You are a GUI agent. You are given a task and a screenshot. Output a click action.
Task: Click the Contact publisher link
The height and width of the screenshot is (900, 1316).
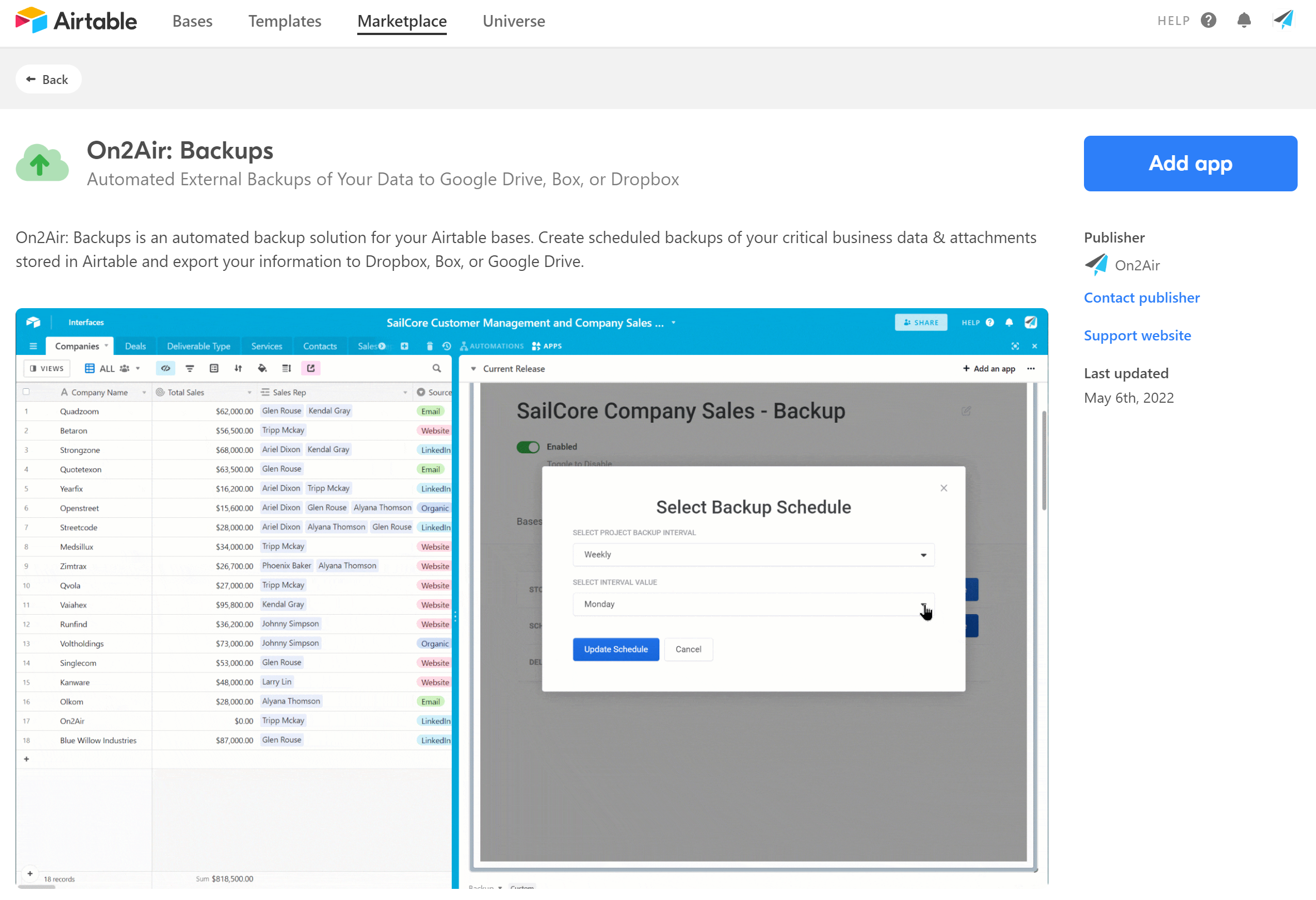1142,297
